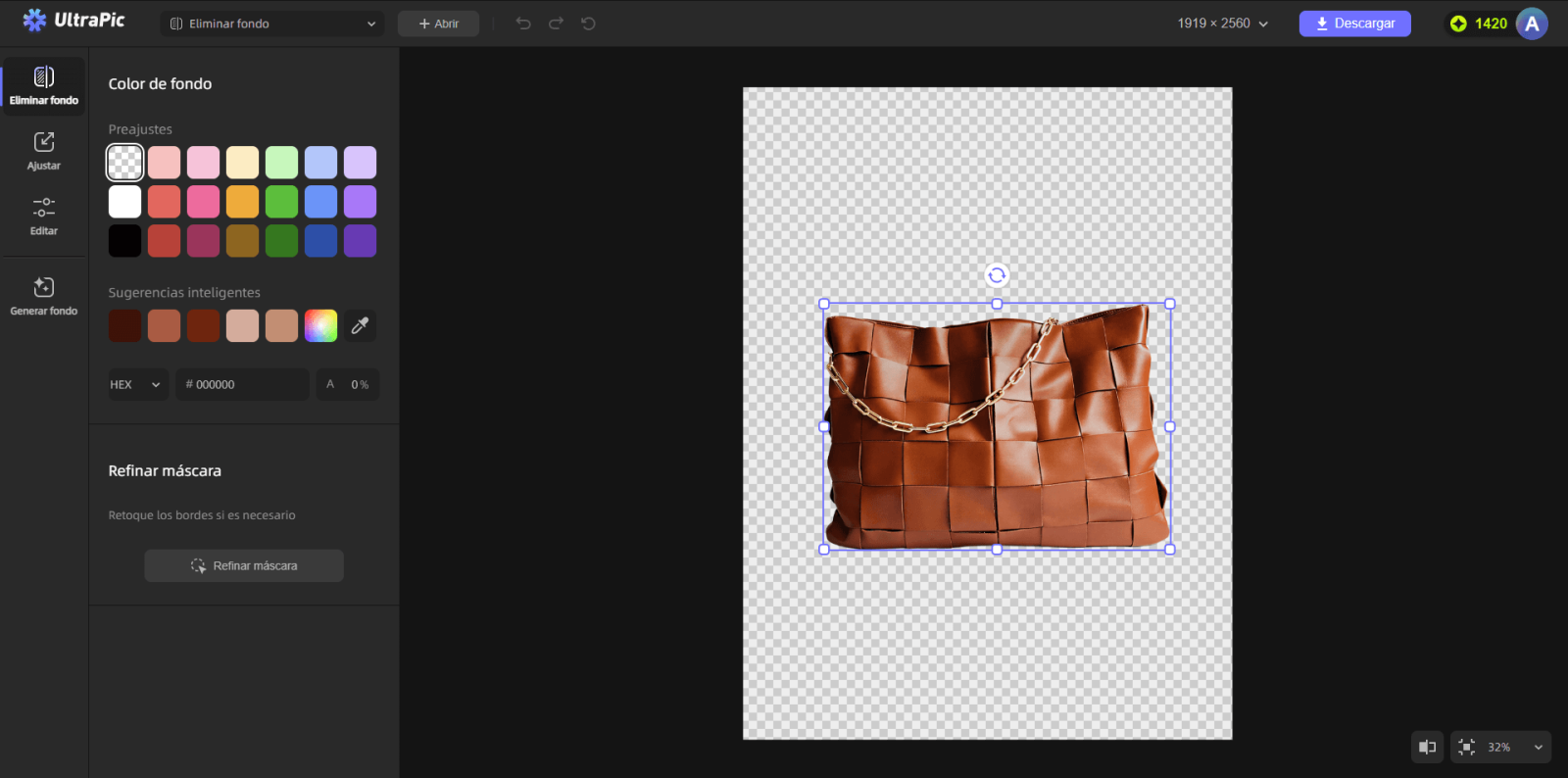Select the black background swatch

pyautogui.click(x=124, y=241)
